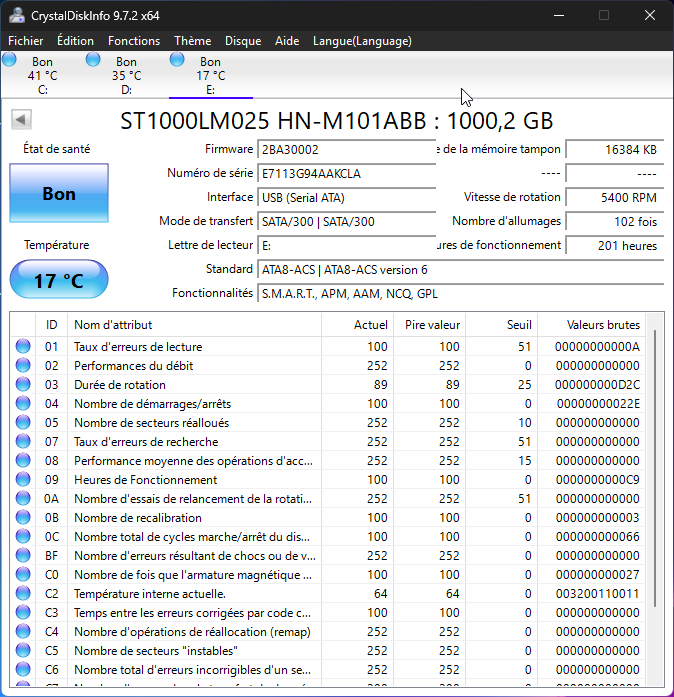The width and height of the screenshot is (674, 697).
Task: Click the Actuel column header
Action: point(357,325)
